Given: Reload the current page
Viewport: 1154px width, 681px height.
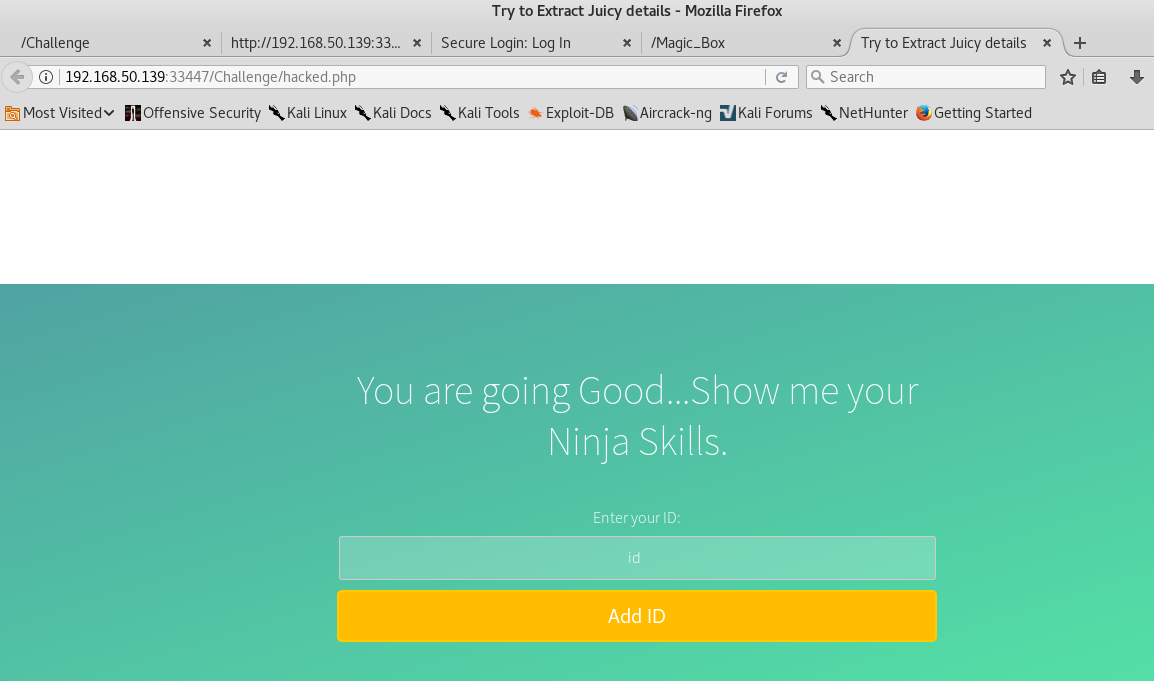Looking at the screenshot, I should 782,77.
